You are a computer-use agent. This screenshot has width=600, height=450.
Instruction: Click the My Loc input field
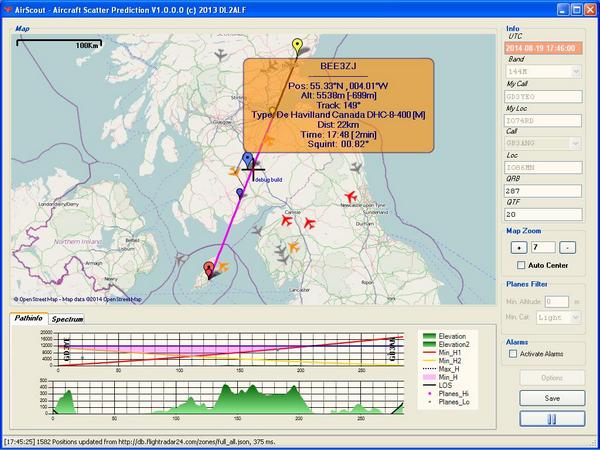(543, 121)
